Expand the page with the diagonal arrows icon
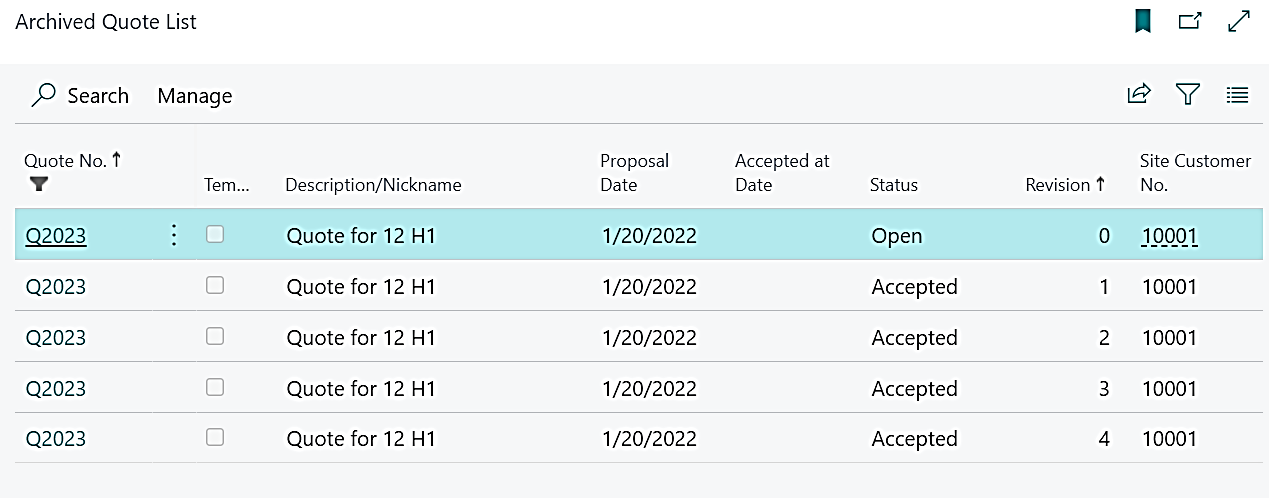The image size is (1269, 498). click(1239, 21)
